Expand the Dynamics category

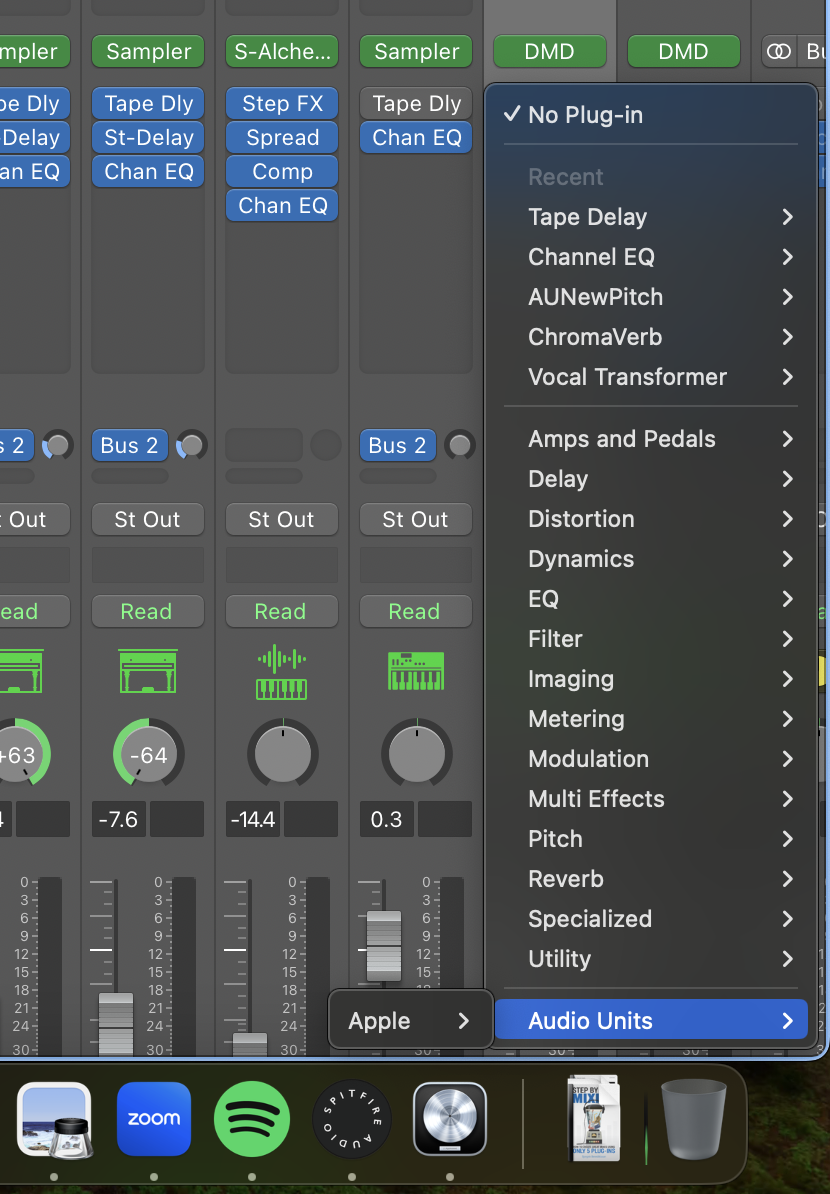[650, 559]
